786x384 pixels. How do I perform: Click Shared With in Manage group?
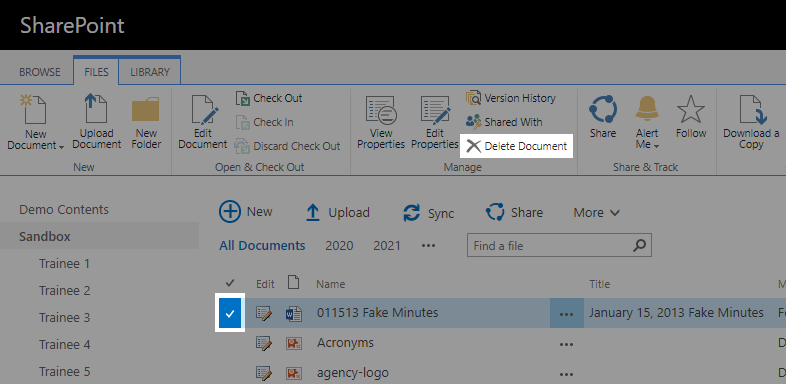[504, 122]
